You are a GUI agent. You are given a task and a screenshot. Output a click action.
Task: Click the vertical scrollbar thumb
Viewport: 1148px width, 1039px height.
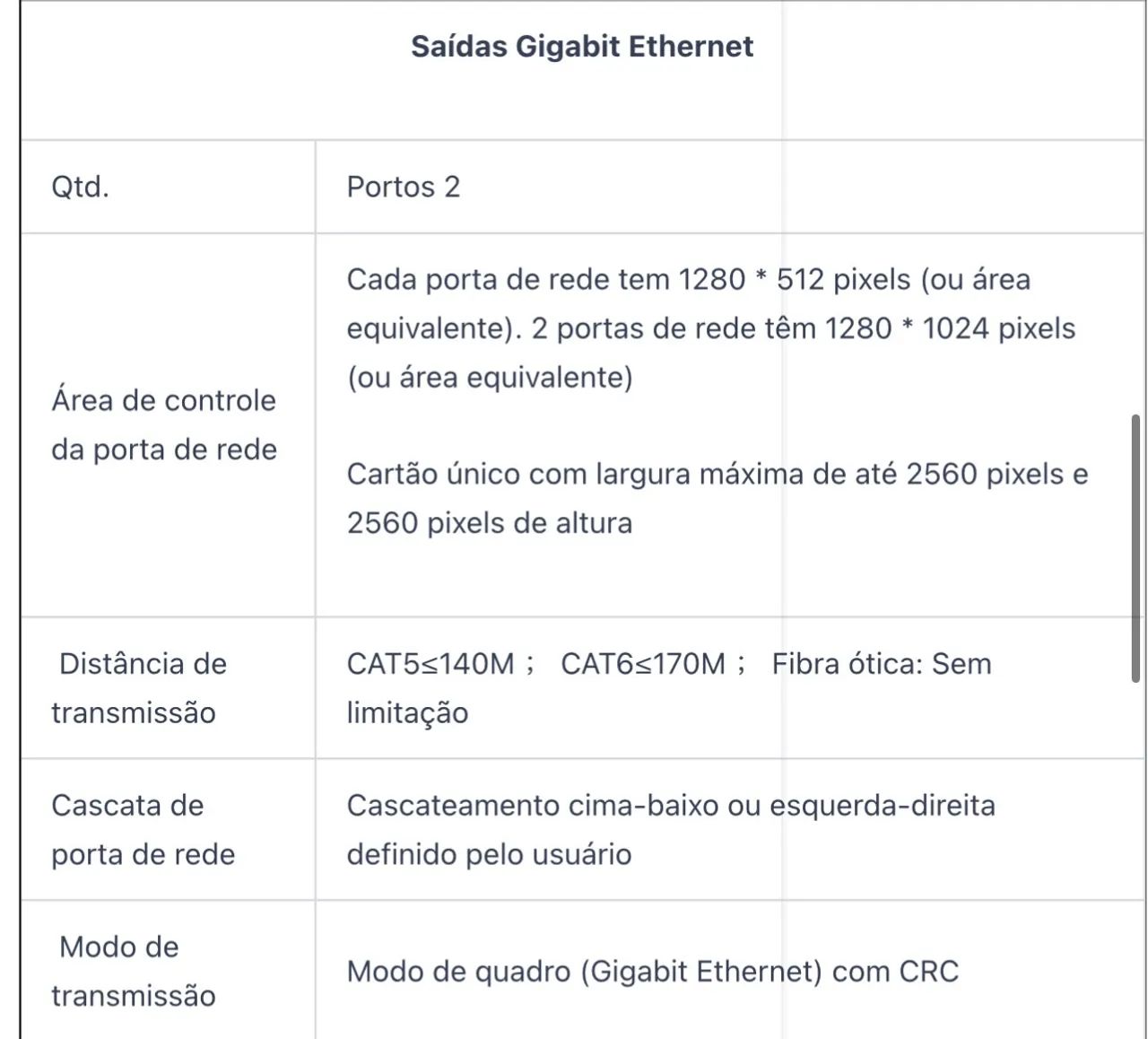[x=1135, y=548]
